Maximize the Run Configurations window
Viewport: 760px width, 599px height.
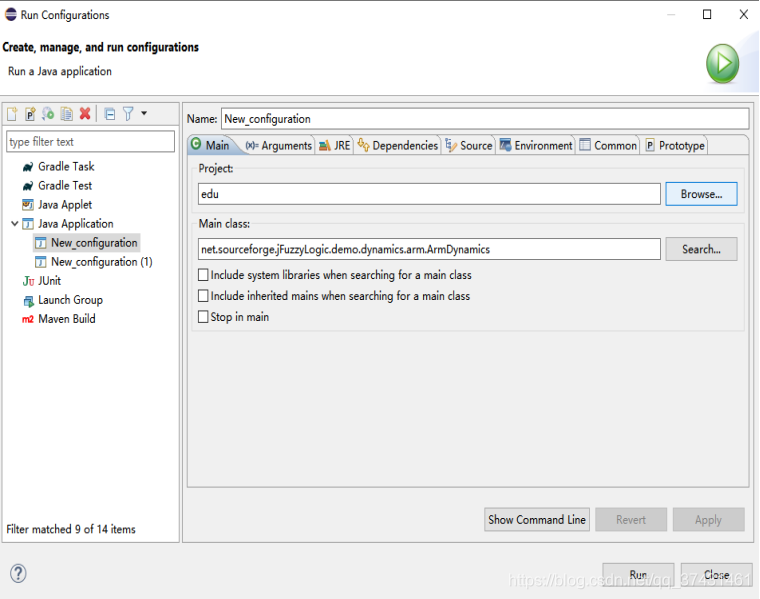(x=707, y=15)
